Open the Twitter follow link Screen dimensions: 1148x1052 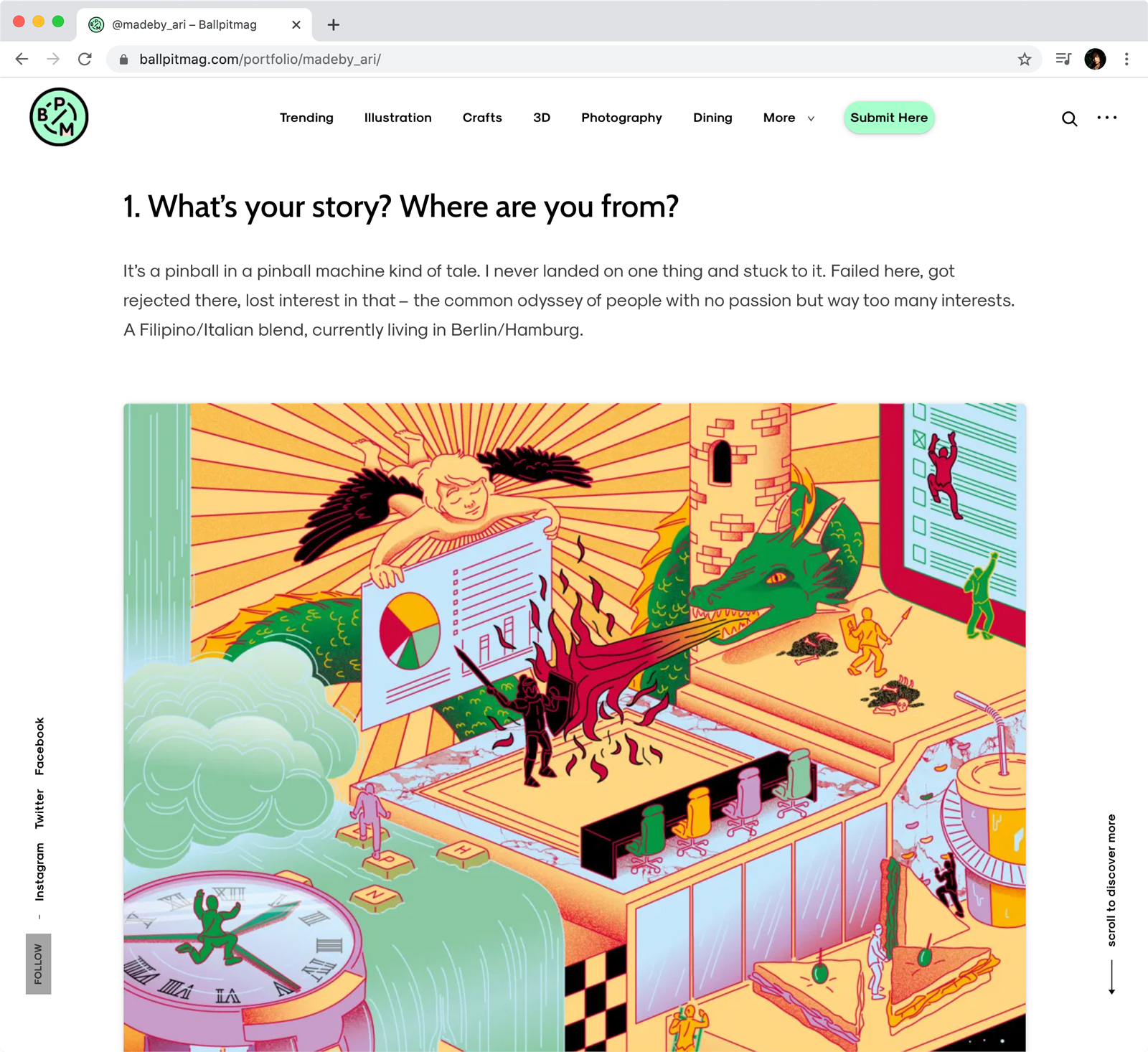39,809
